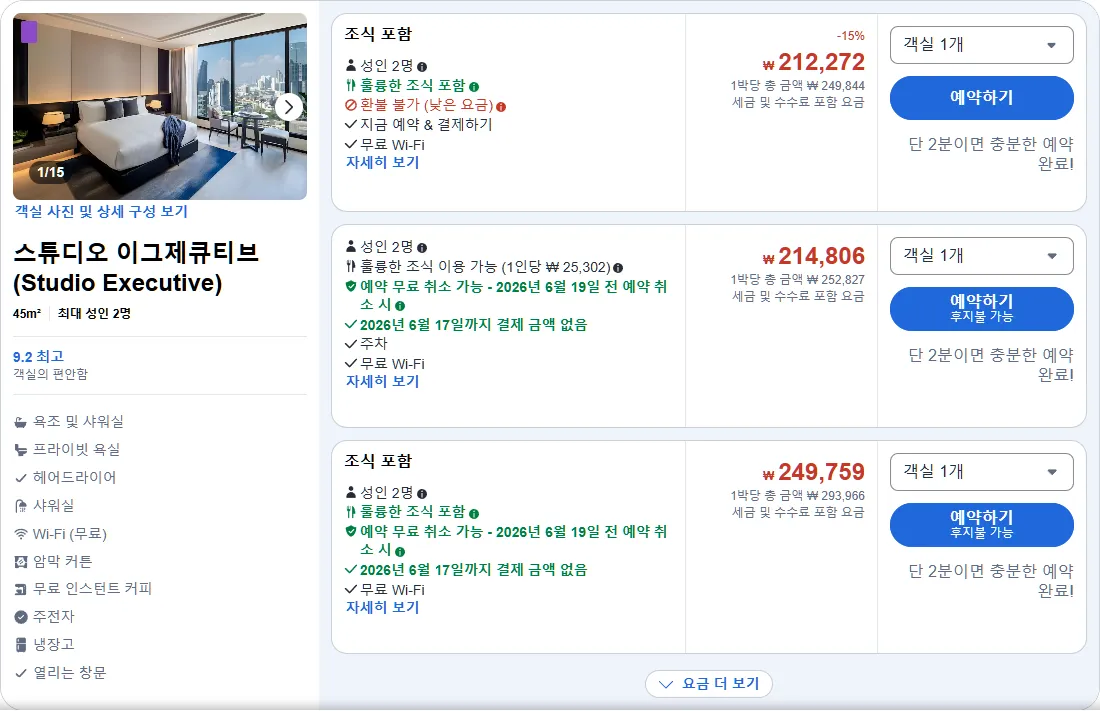Show next room photo with arrow

(x=288, y=107)
